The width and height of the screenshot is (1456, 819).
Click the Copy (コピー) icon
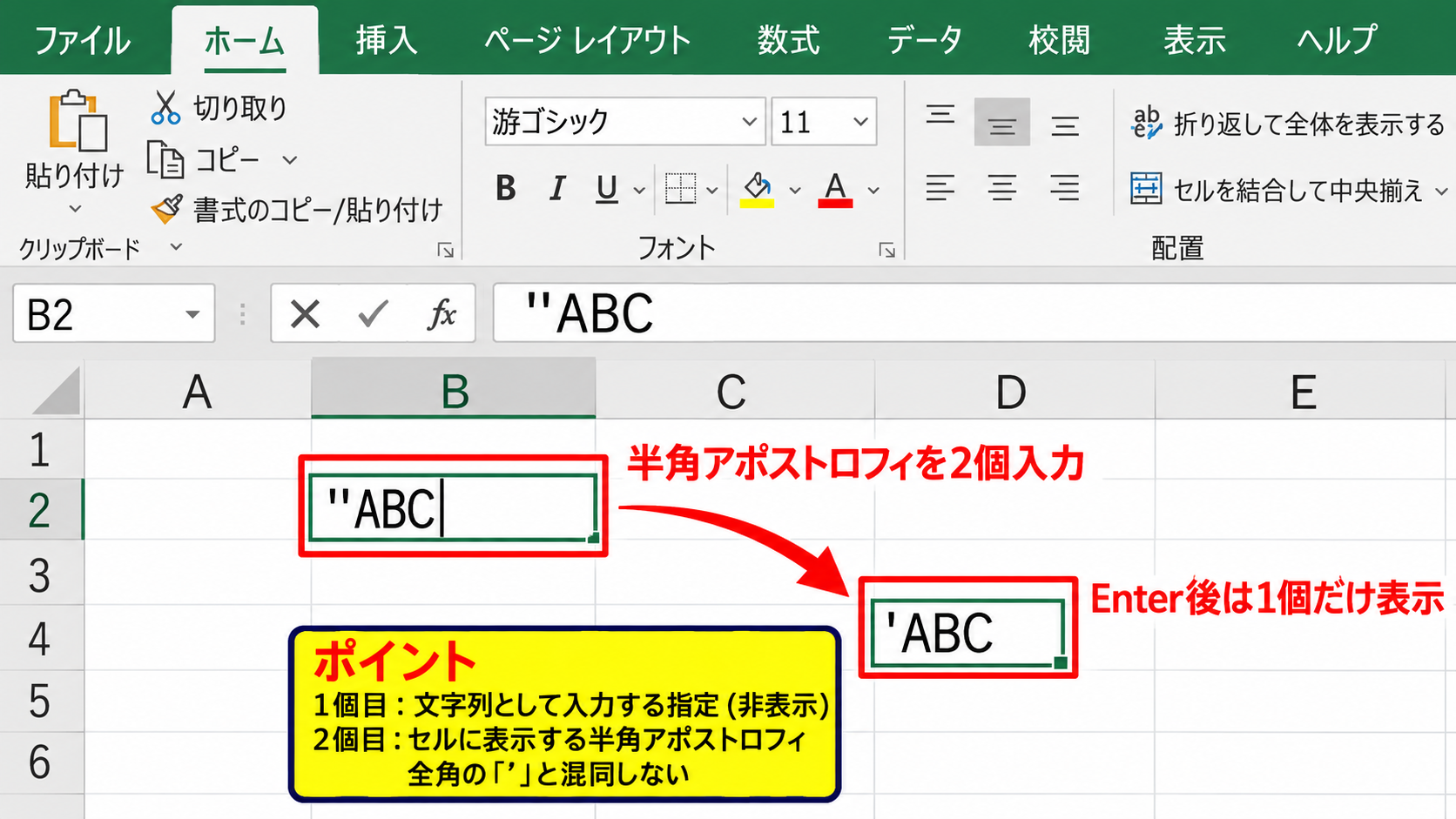pos(165,159)
